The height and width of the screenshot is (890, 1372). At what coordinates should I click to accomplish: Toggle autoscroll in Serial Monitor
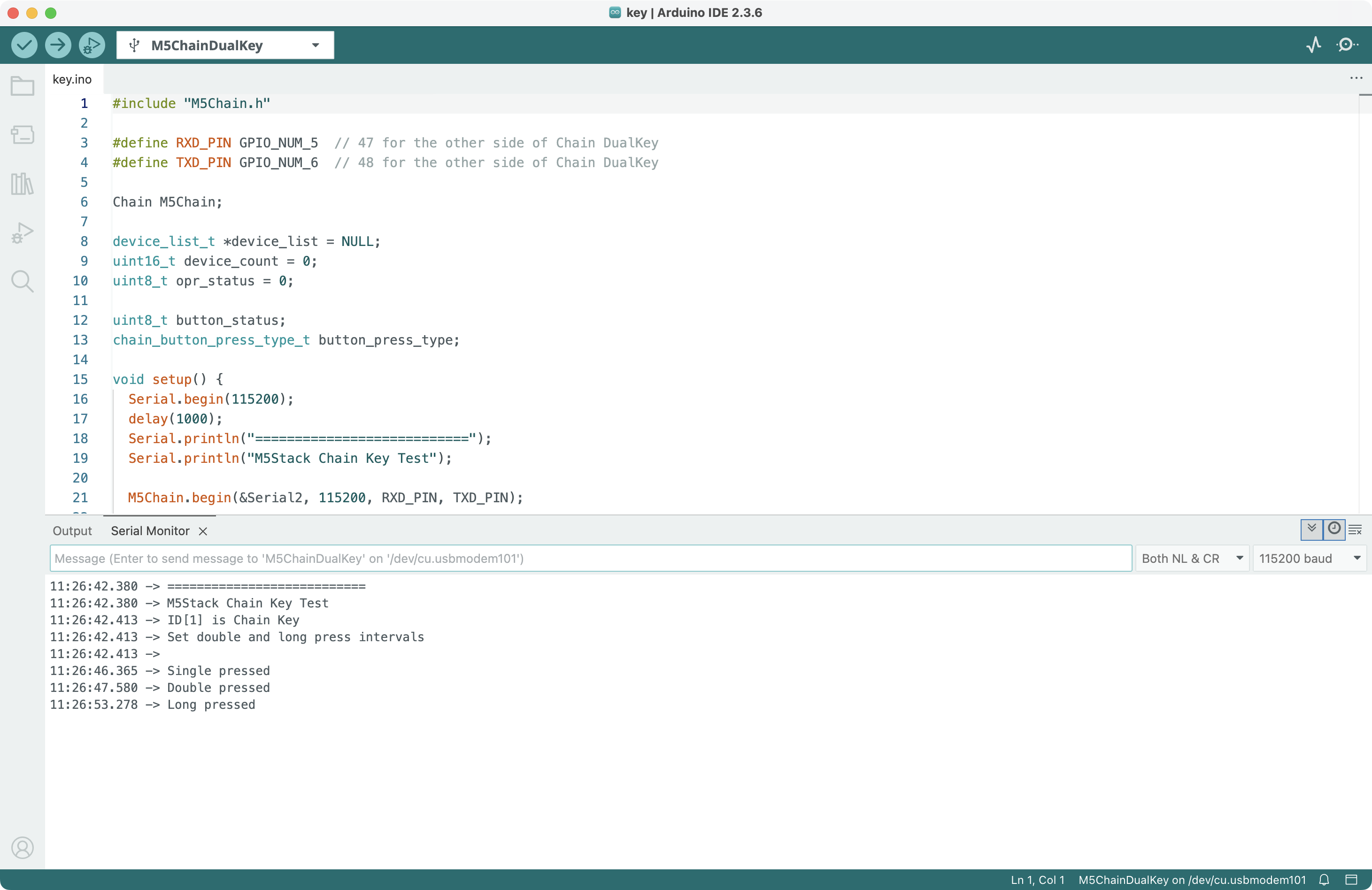(1311, 529)
